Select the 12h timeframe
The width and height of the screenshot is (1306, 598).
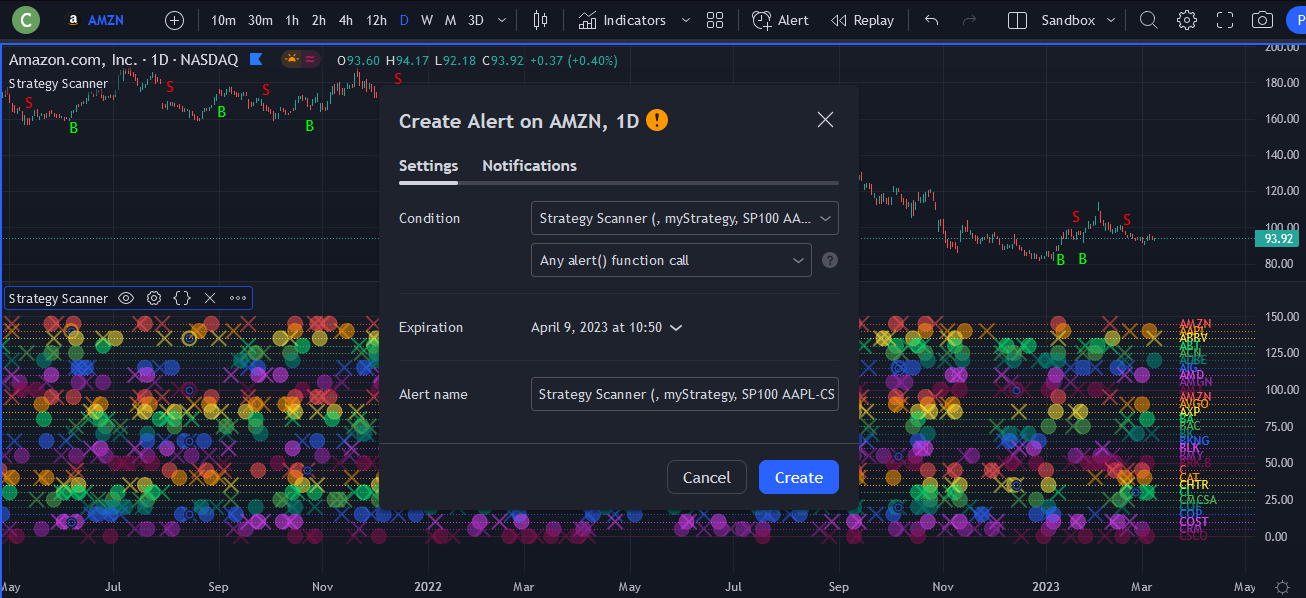pos(376,20)
